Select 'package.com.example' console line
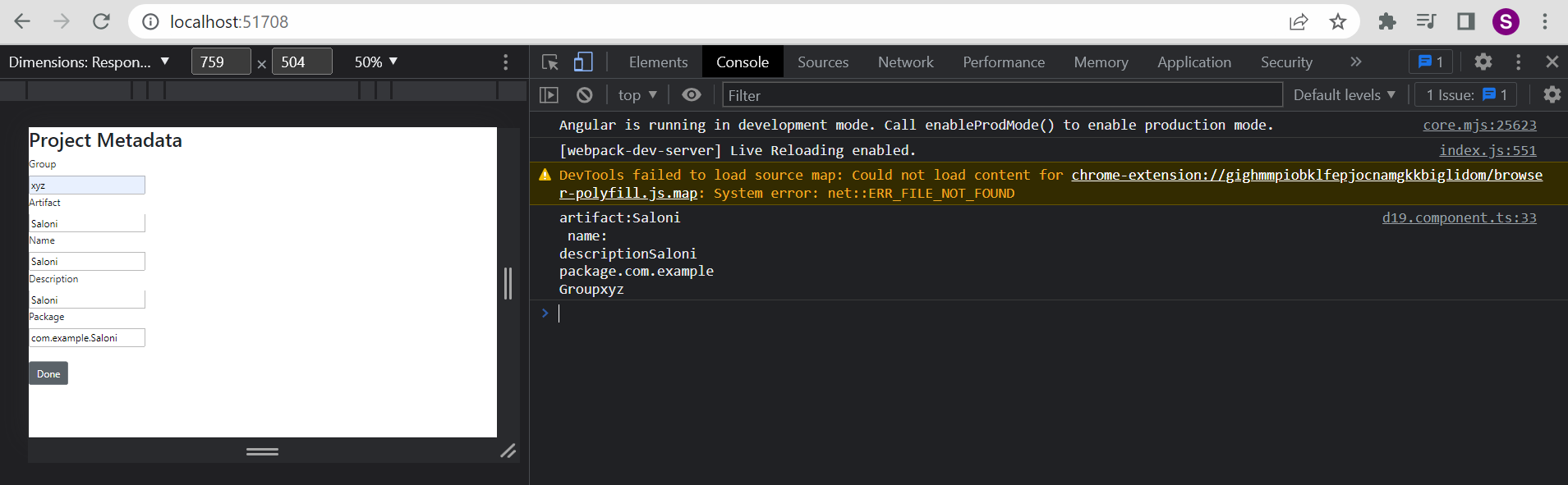Viewport: 1568px width, 485px height. pyautogui.click(x=637, y=271)
